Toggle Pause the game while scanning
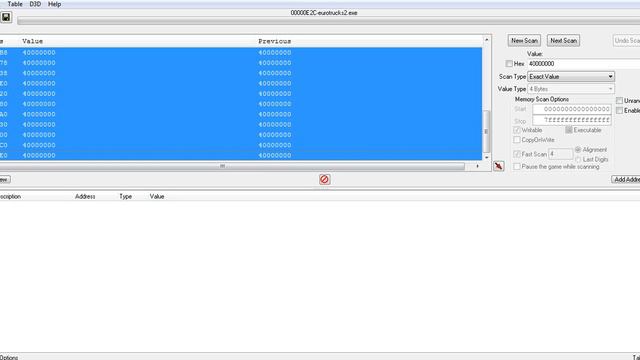The image size is (640, 360). 517,167
